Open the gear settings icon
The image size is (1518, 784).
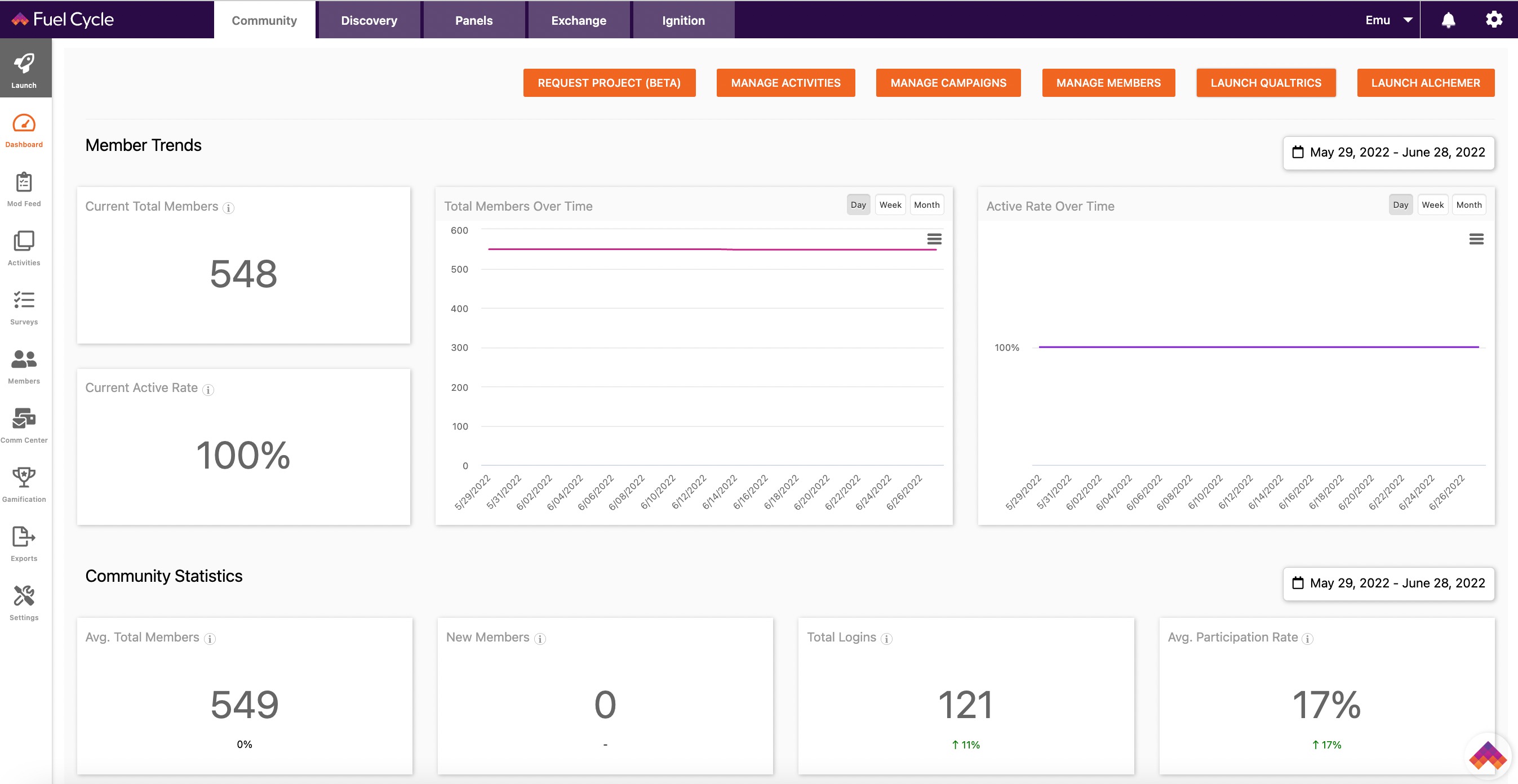(x=1494, y=20)
